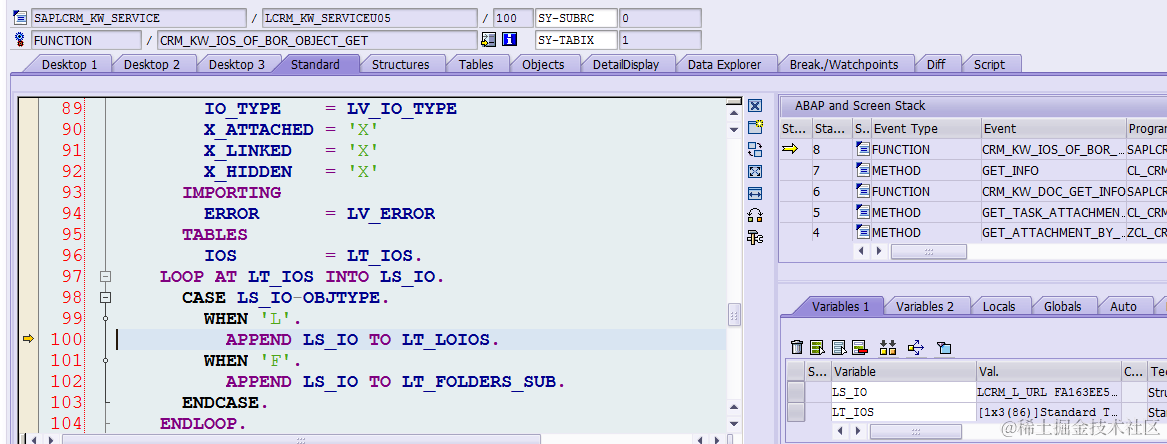Click the navigate-to-source icon after function name
1167x444 pixels.
click(x=489, y=39)
